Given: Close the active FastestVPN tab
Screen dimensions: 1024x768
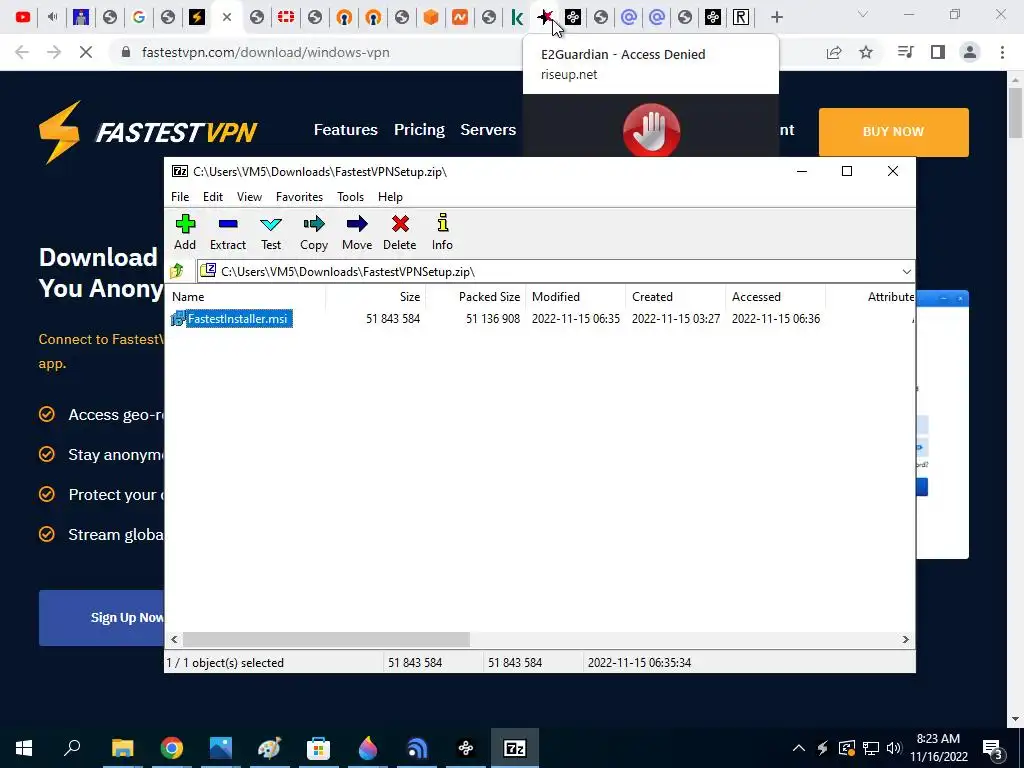Looking at the screenshot, I should (227, 17).
